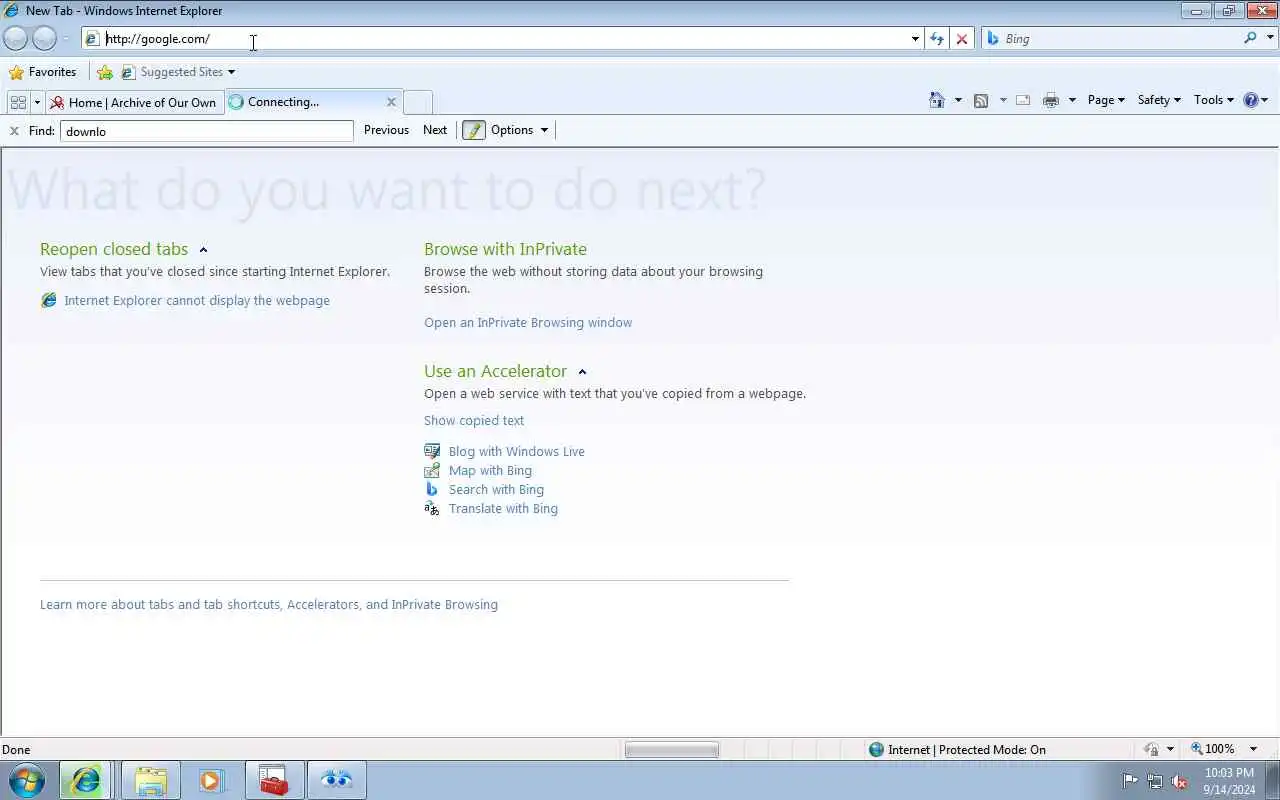Click the Blog with Windows Live icon

[432, 451]
